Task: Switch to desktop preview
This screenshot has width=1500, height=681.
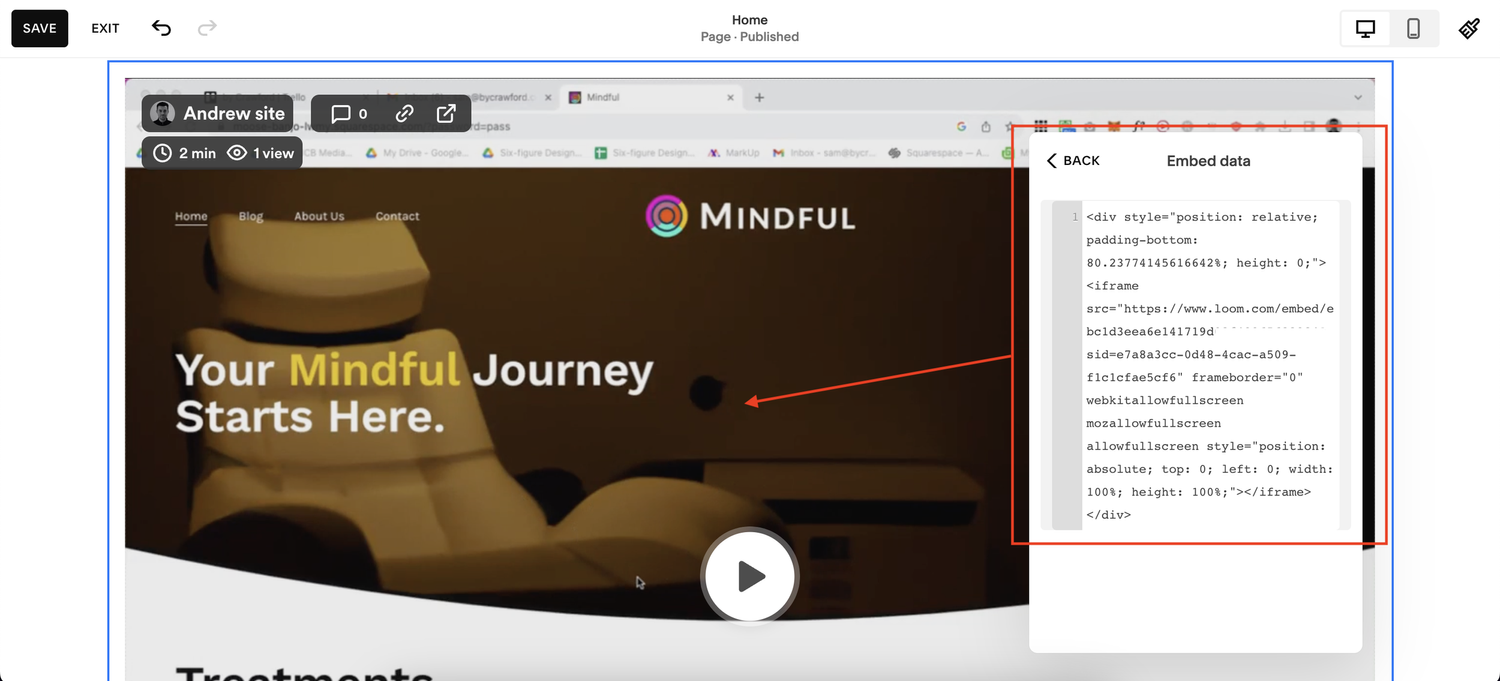Action: coord(1365,28)
